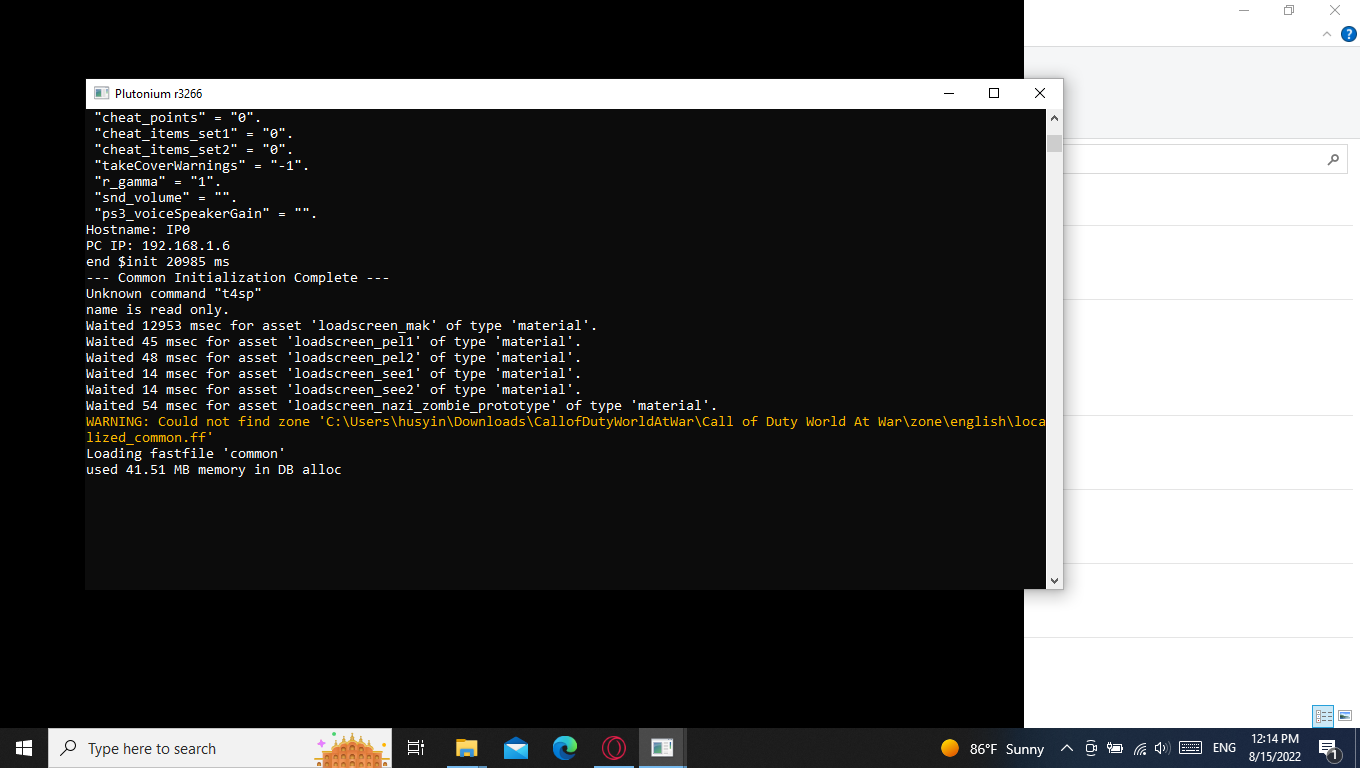
Task: Click the loadscreen_pel2 asset wait line
Action: [334, 358]
